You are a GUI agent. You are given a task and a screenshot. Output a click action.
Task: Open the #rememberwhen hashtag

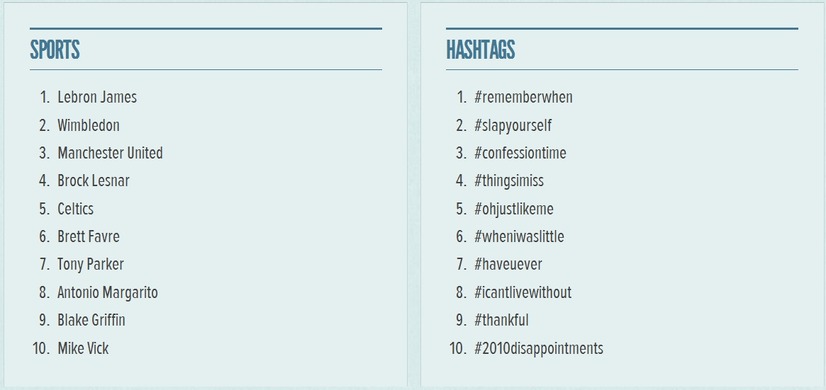[523, 98]
